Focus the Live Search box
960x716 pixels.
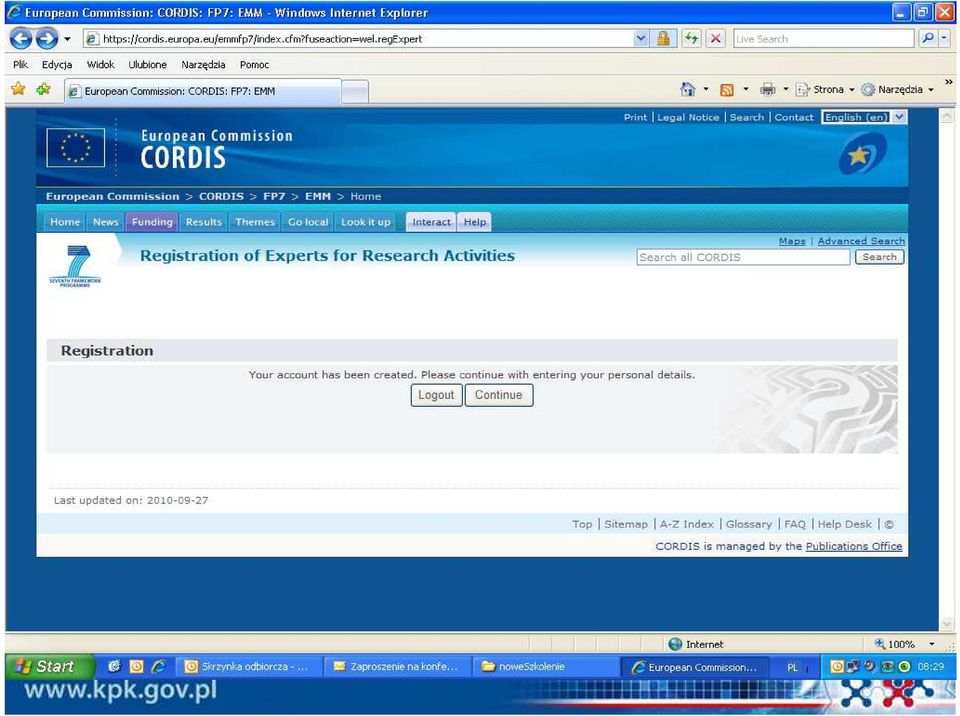click(823, 39)
